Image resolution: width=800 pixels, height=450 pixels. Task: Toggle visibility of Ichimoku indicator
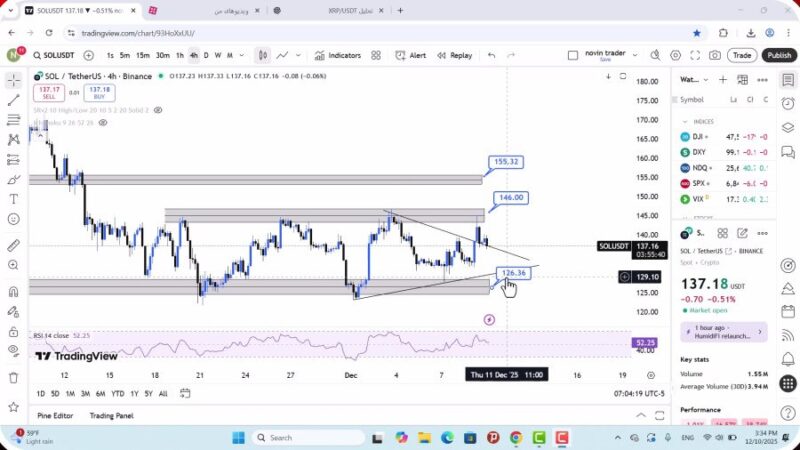coord(103,123)
